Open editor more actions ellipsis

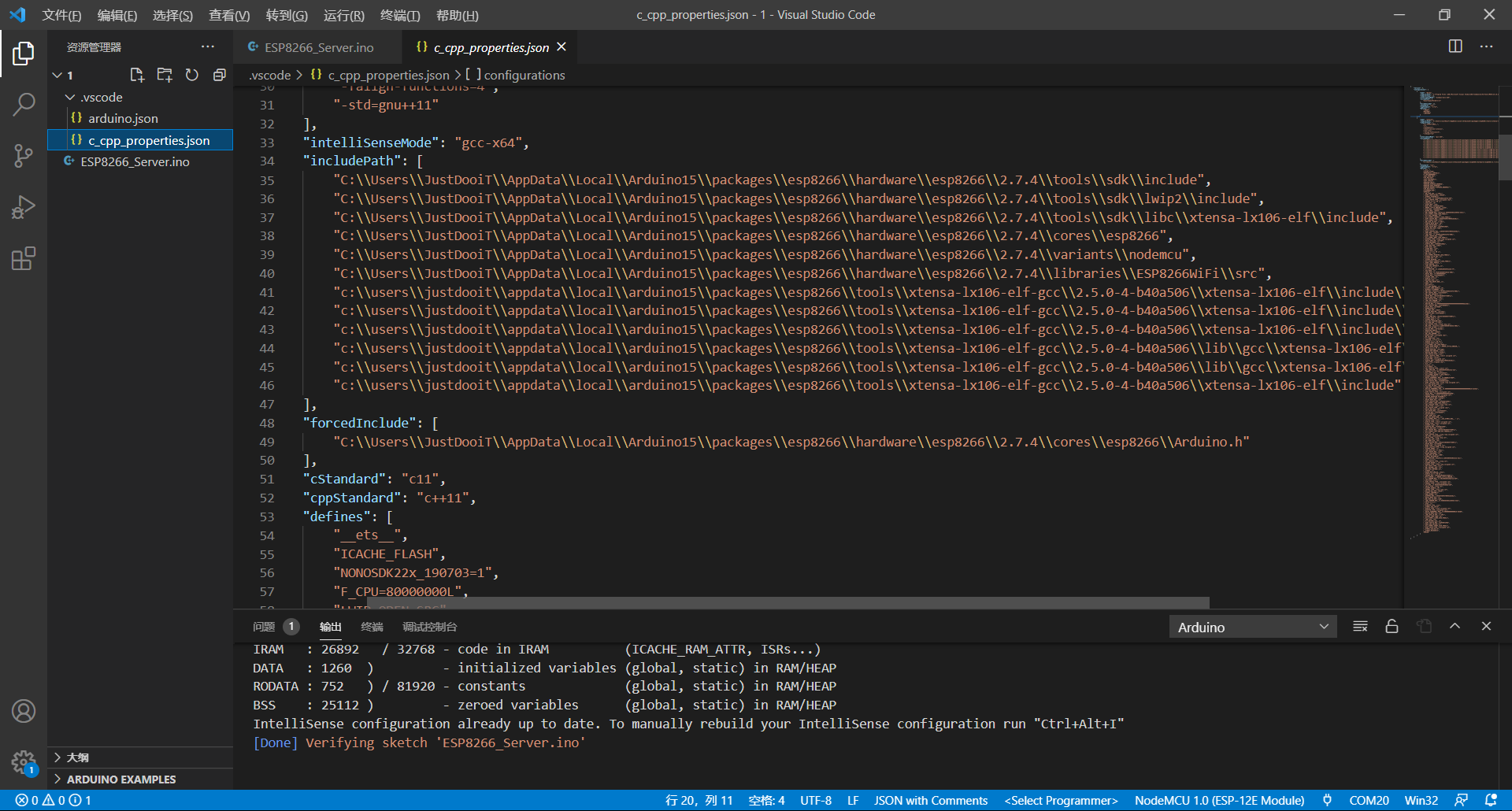[1486, 46]
